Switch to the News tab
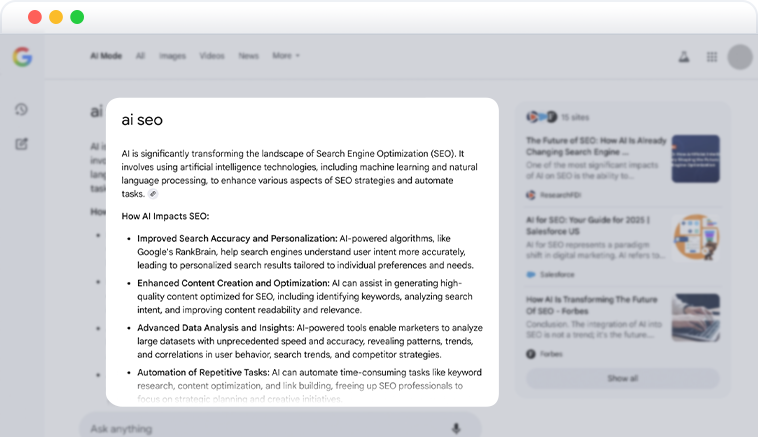This screenshot has width=758, height=437. coord(248,56)
